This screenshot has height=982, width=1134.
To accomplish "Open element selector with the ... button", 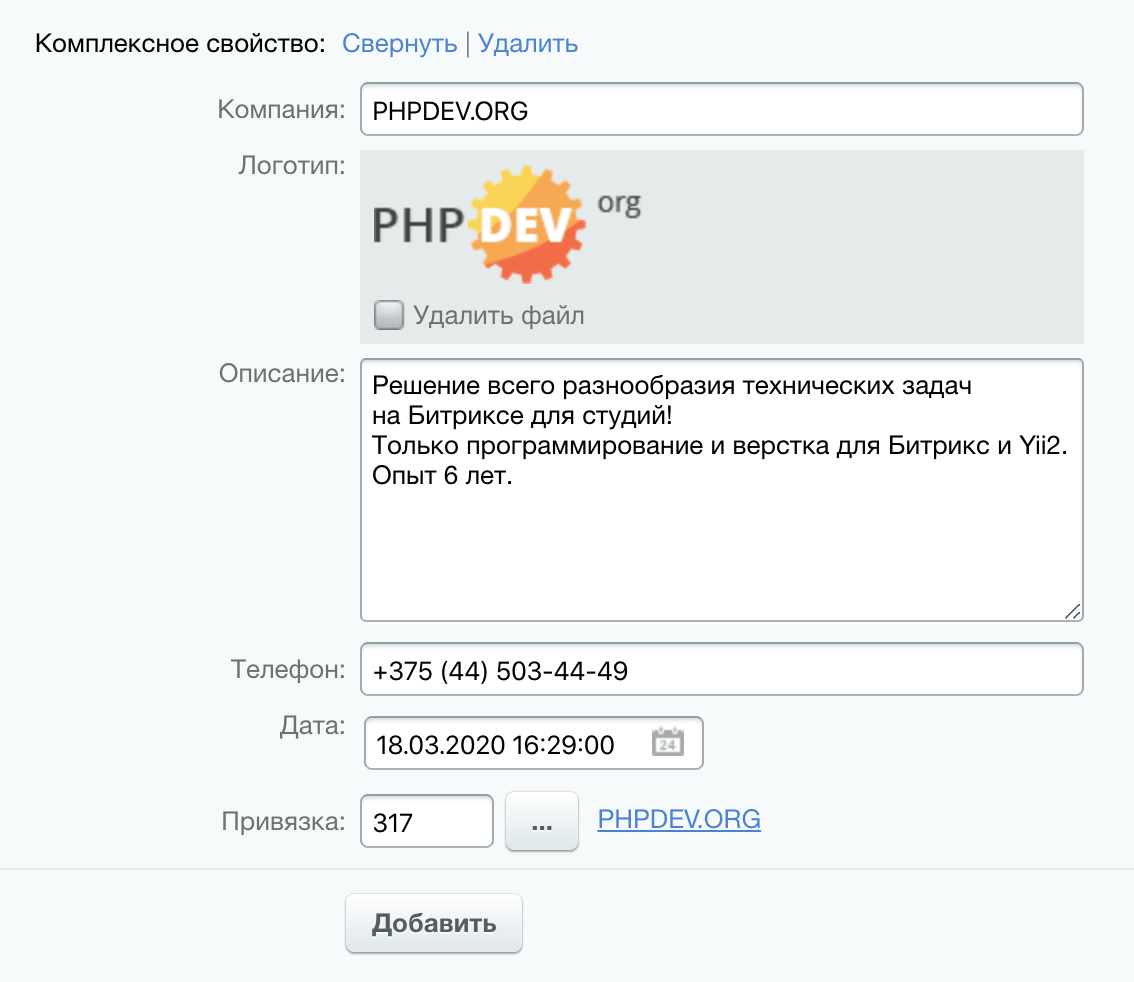I will point(542,821).
